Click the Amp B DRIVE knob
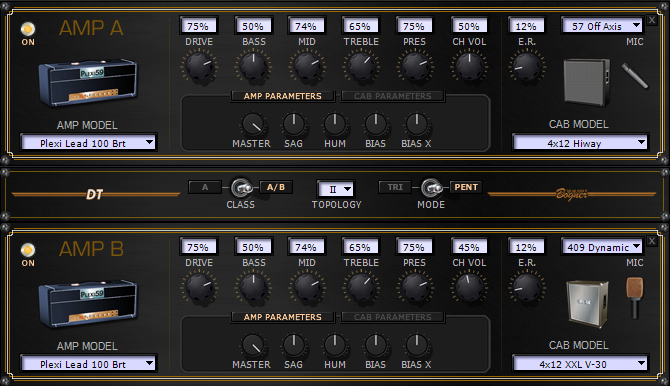Screen dimensions: 670x386 click(199, 287)
